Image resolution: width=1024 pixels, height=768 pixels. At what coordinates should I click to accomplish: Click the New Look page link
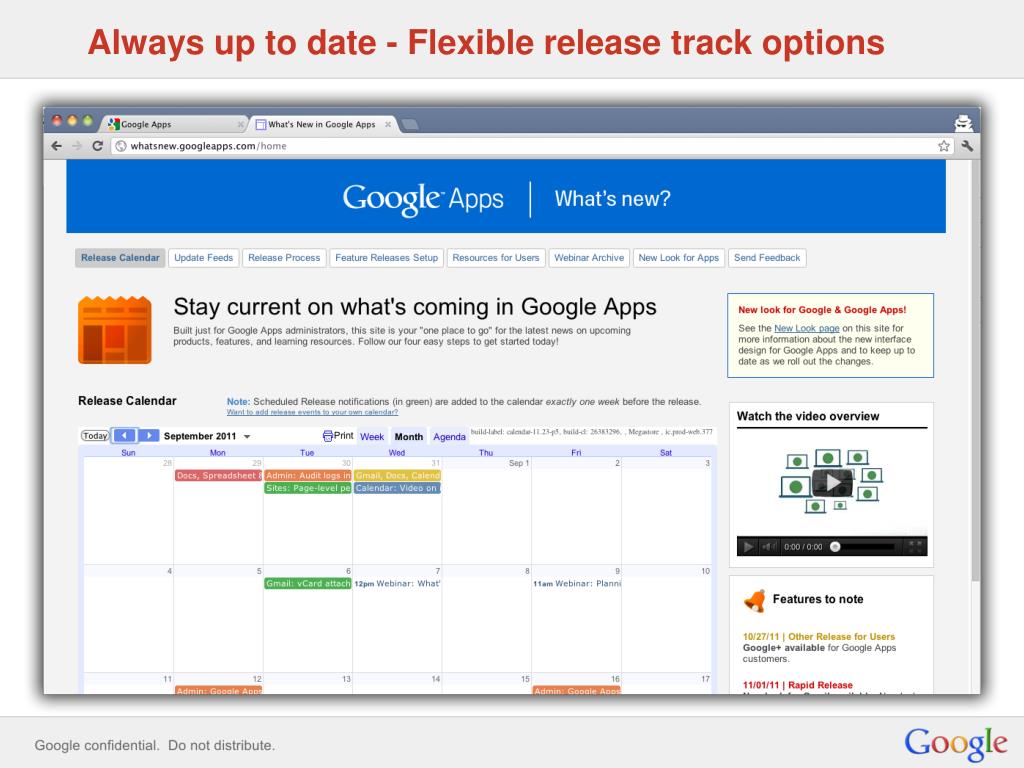coord(807,328)
